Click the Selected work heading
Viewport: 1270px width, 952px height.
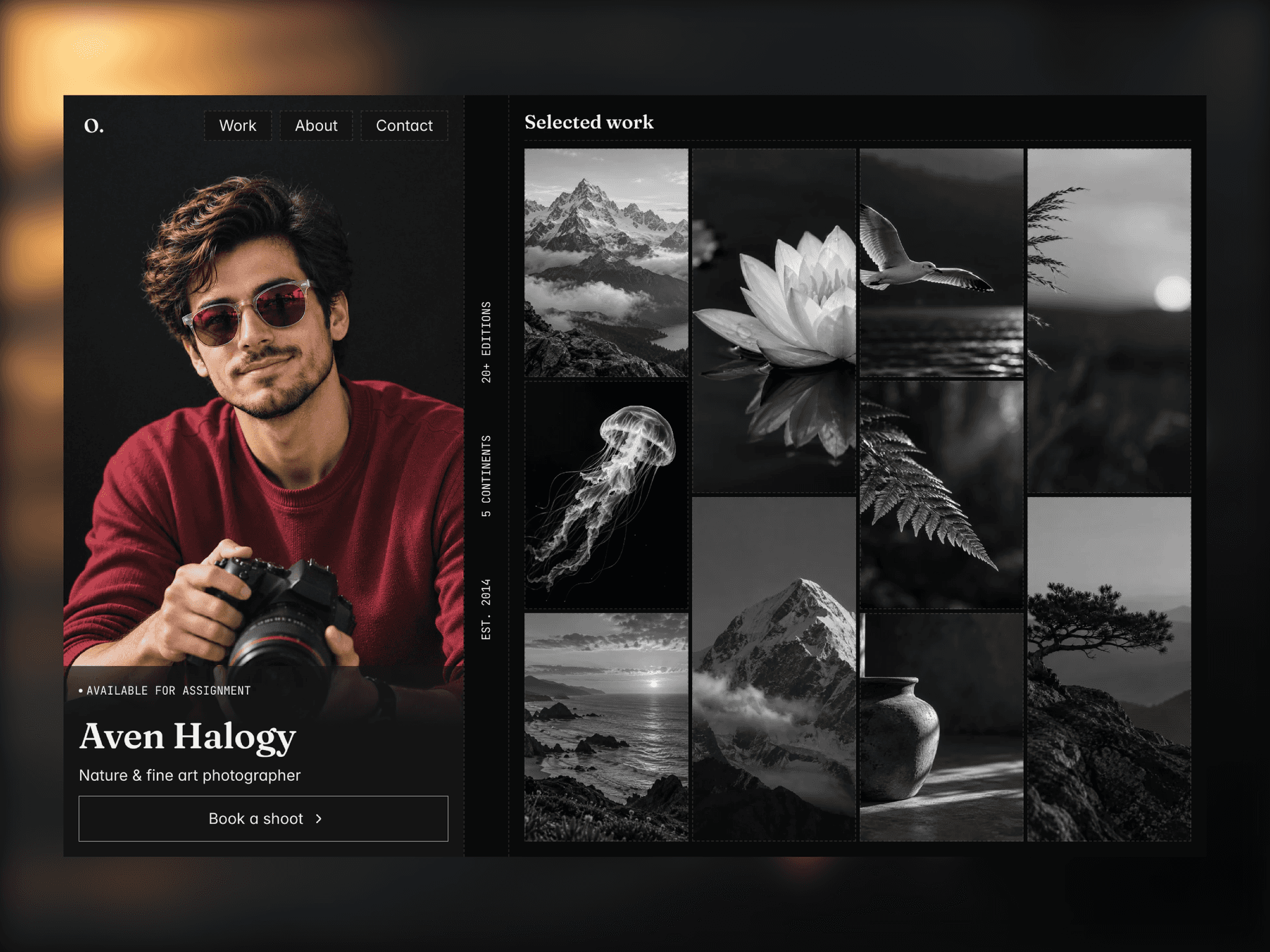point(589,122)
